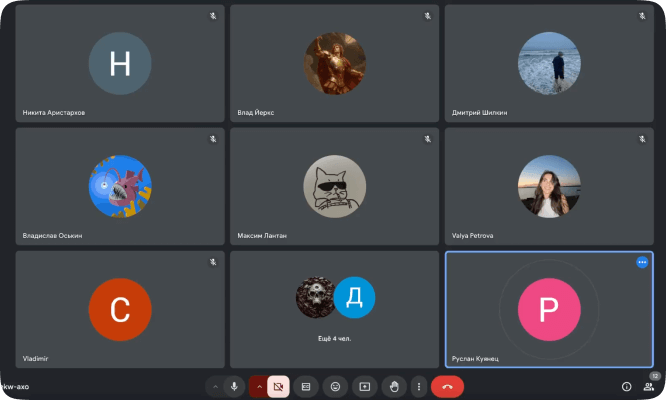Show the participants list with 12 badge
Screen dimensions: 666x400
(x=649, y=385)
